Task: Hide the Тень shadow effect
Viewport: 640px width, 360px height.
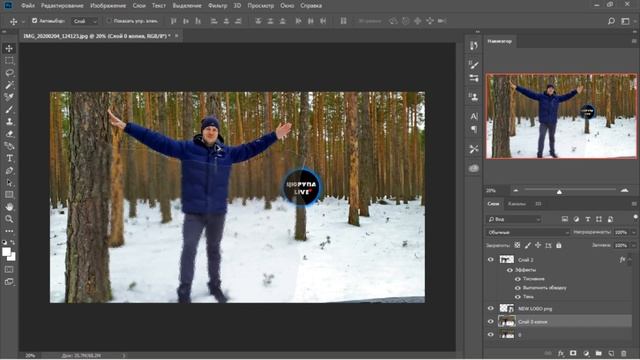Action: point(518,297)
